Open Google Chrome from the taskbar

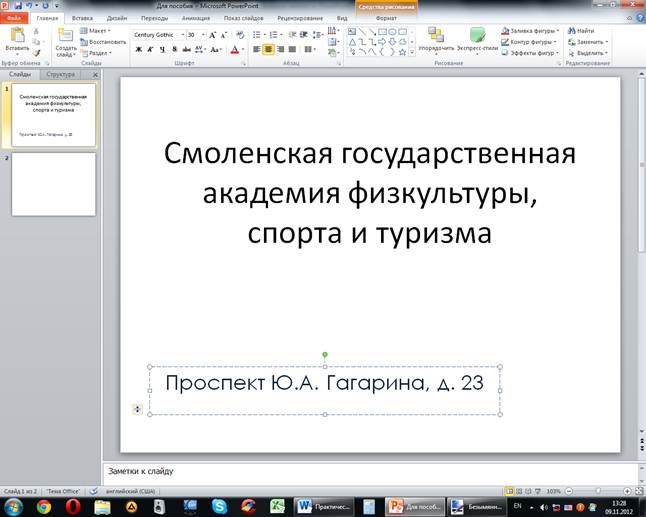click(x=44, y=506)
